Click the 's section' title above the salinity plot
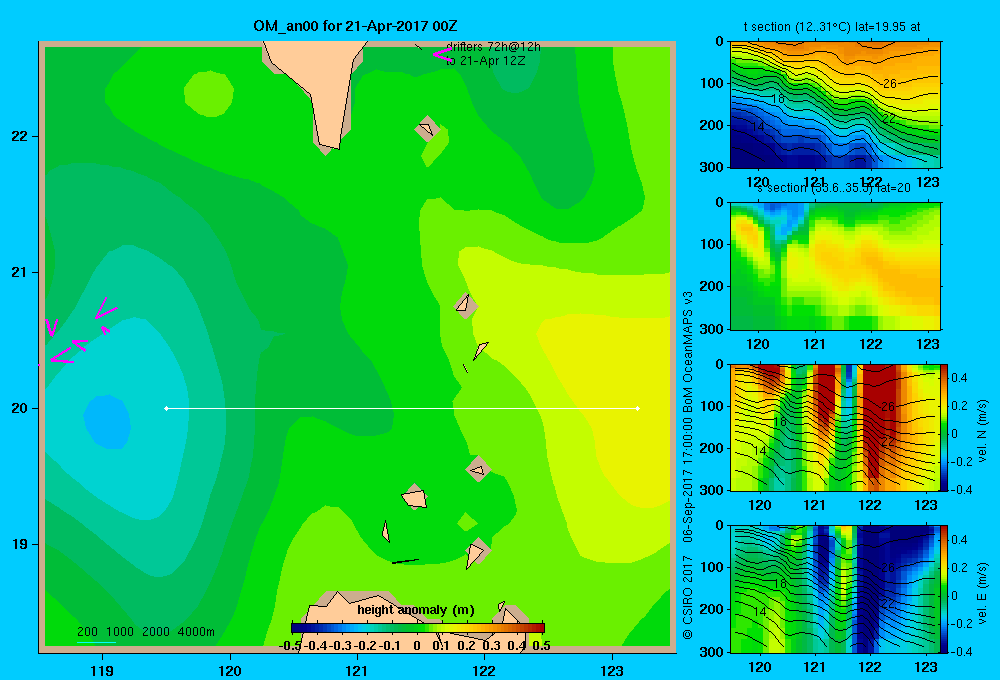Image resolution: width=1000 pixels, height=680 pixels. click(x=834, y=188)
